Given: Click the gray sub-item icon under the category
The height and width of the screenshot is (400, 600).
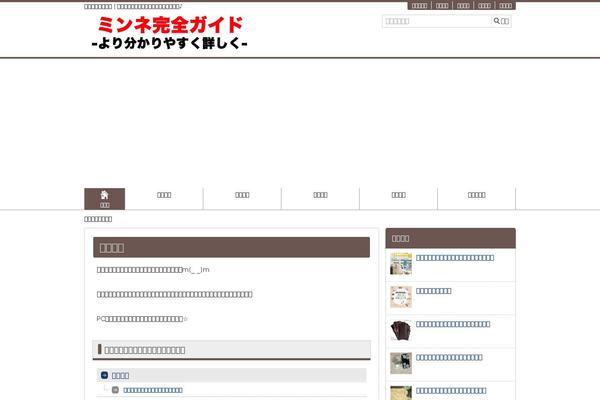Looking at the screenshot, I should coord(115,390).
